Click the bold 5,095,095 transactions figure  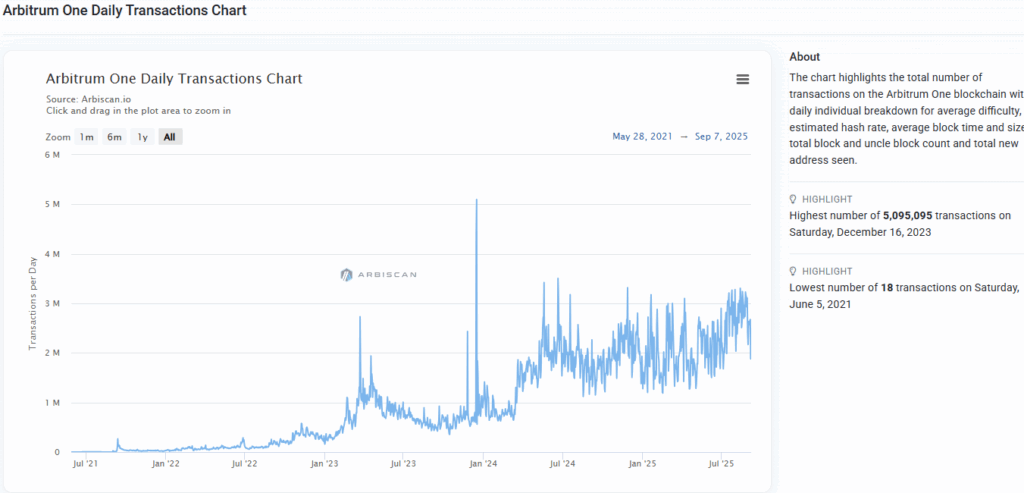(908, 216)
